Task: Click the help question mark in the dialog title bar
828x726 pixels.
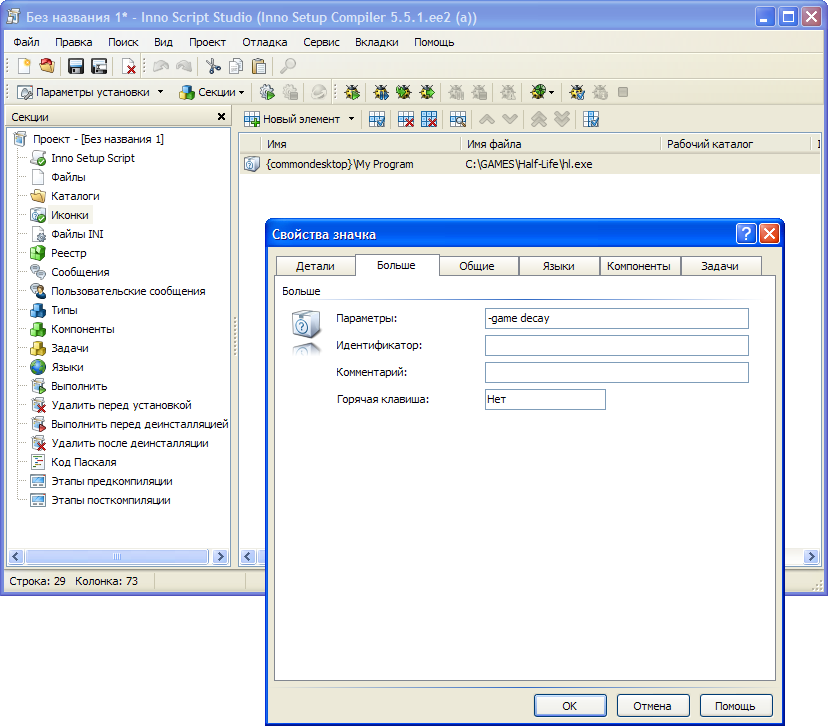Action: point(746,234)
